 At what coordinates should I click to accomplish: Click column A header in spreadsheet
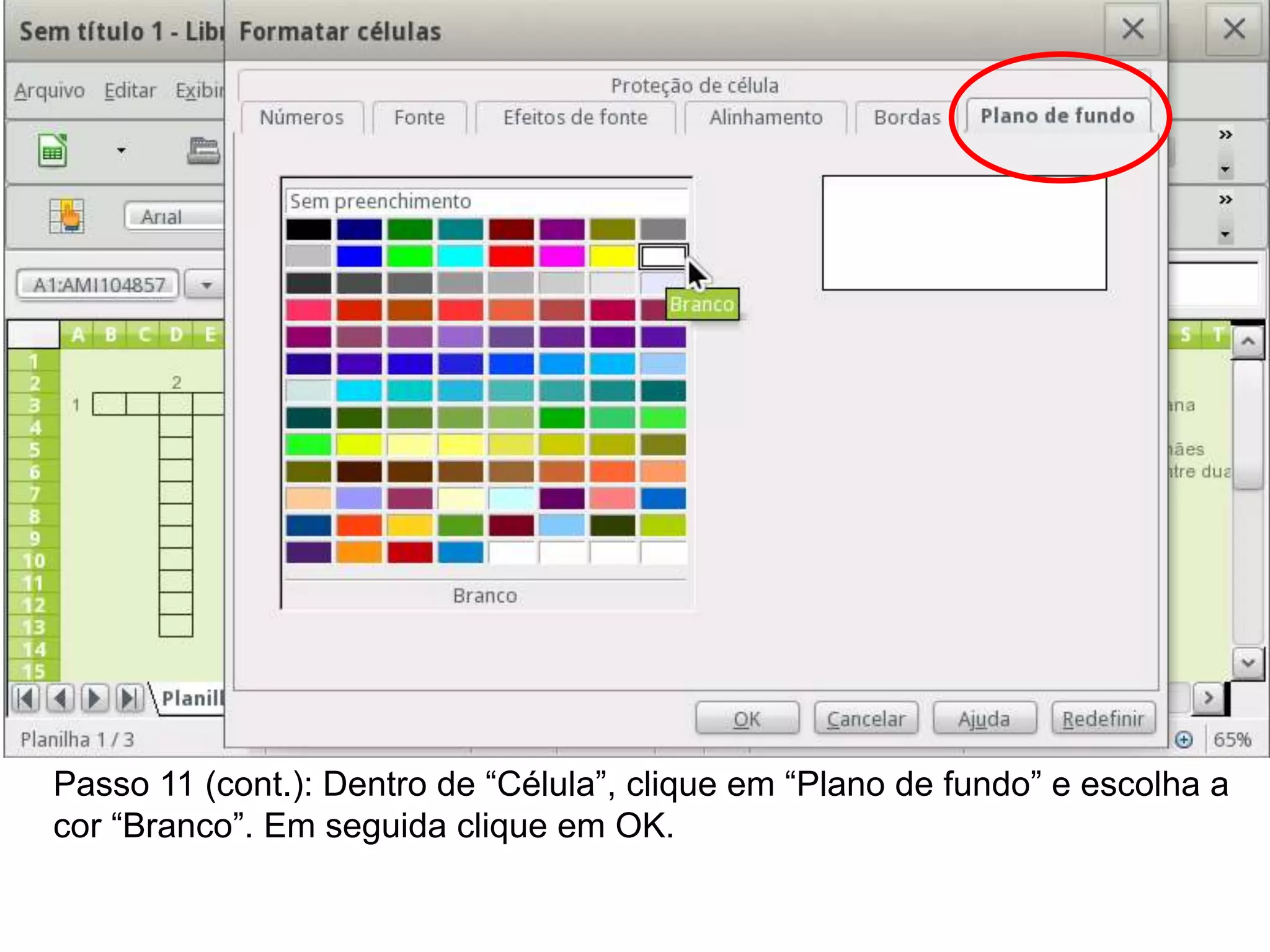78,335
